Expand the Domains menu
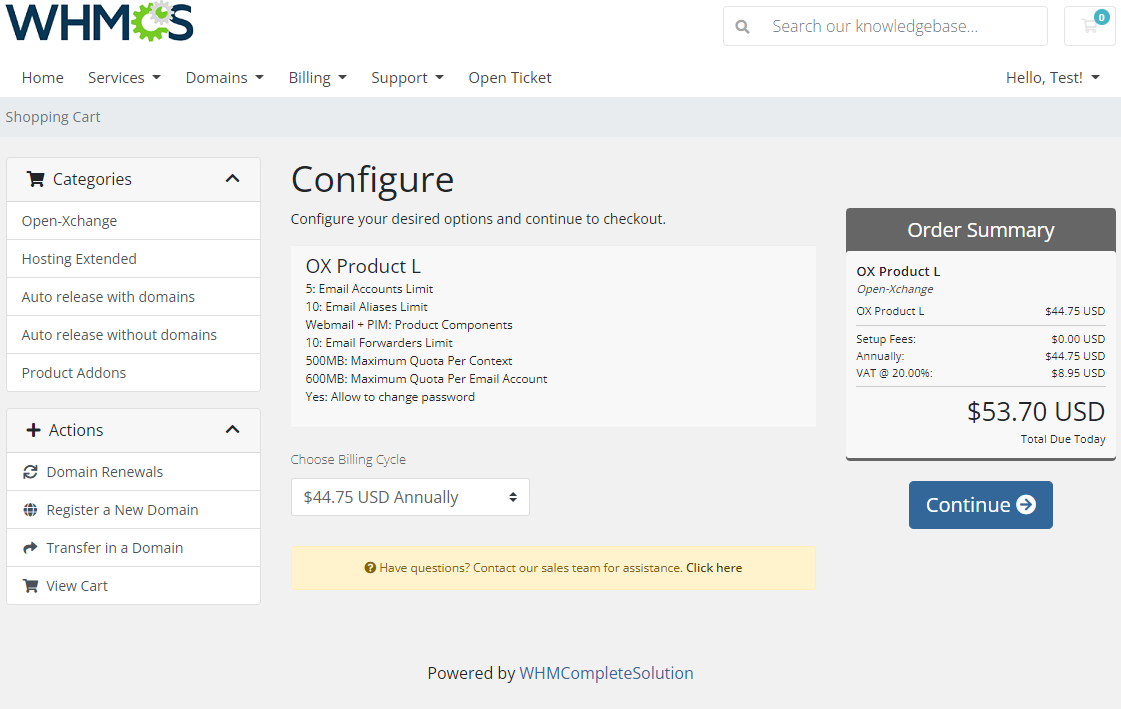This screenshot has height=709, width=1121. (x=224, y=77)
